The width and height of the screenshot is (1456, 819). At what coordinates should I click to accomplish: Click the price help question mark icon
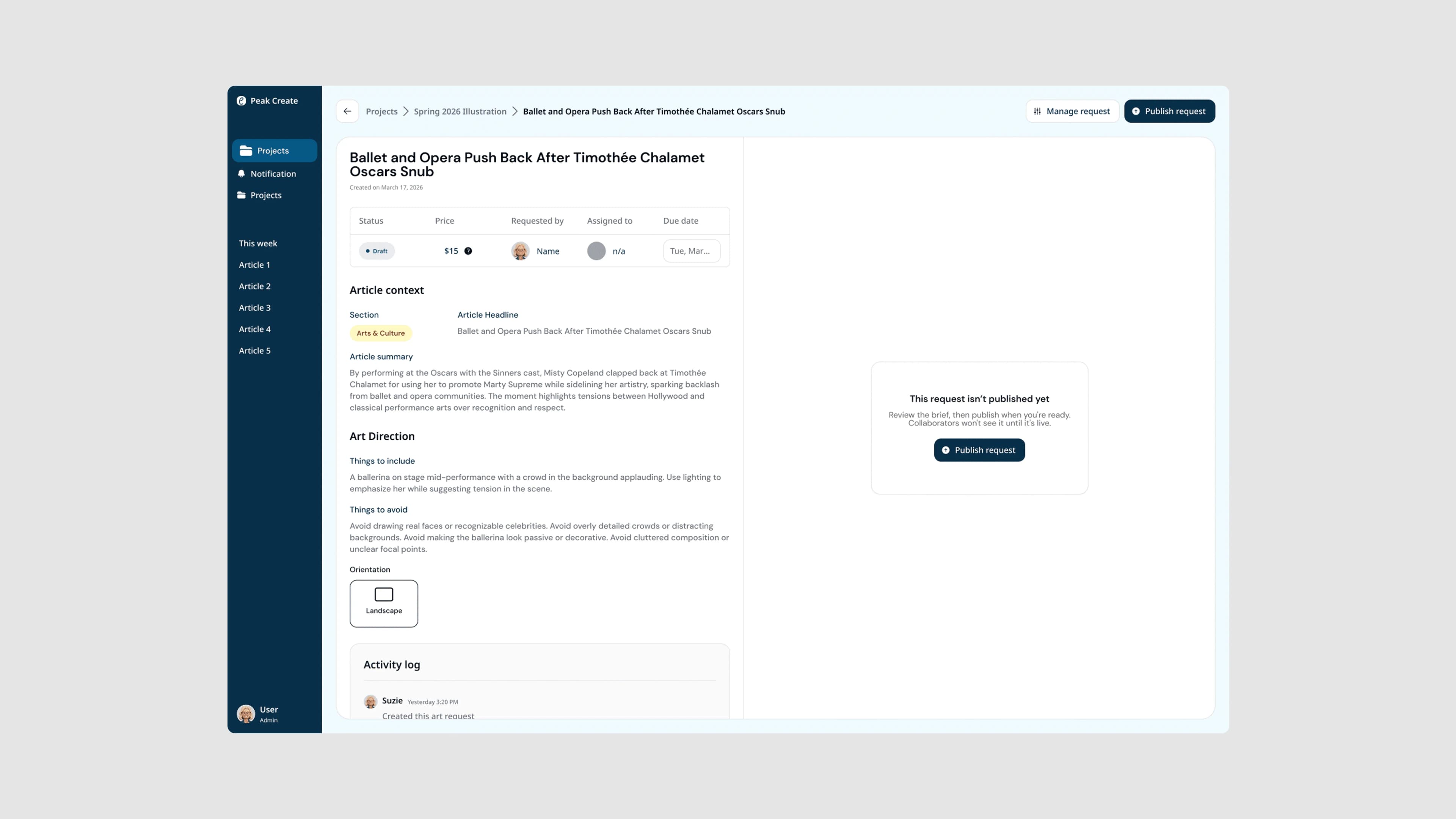click(x=468, y=251)
